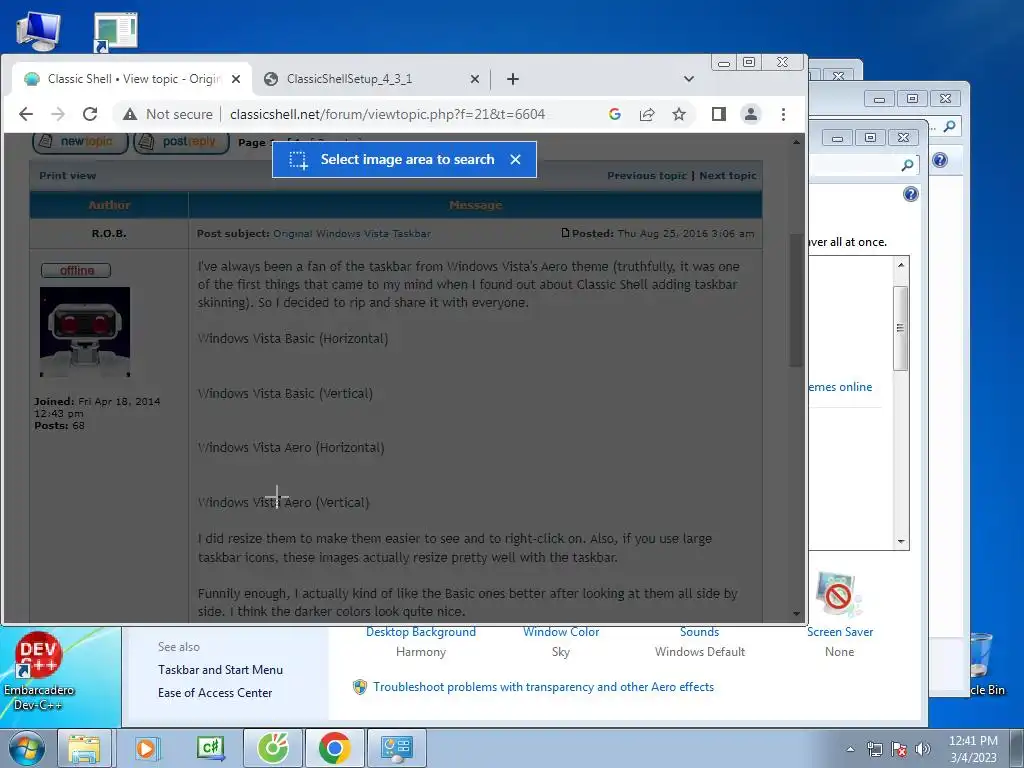1024x768 pixels.
Task: Open the Windows Start orb
Action: coord(26,748)
